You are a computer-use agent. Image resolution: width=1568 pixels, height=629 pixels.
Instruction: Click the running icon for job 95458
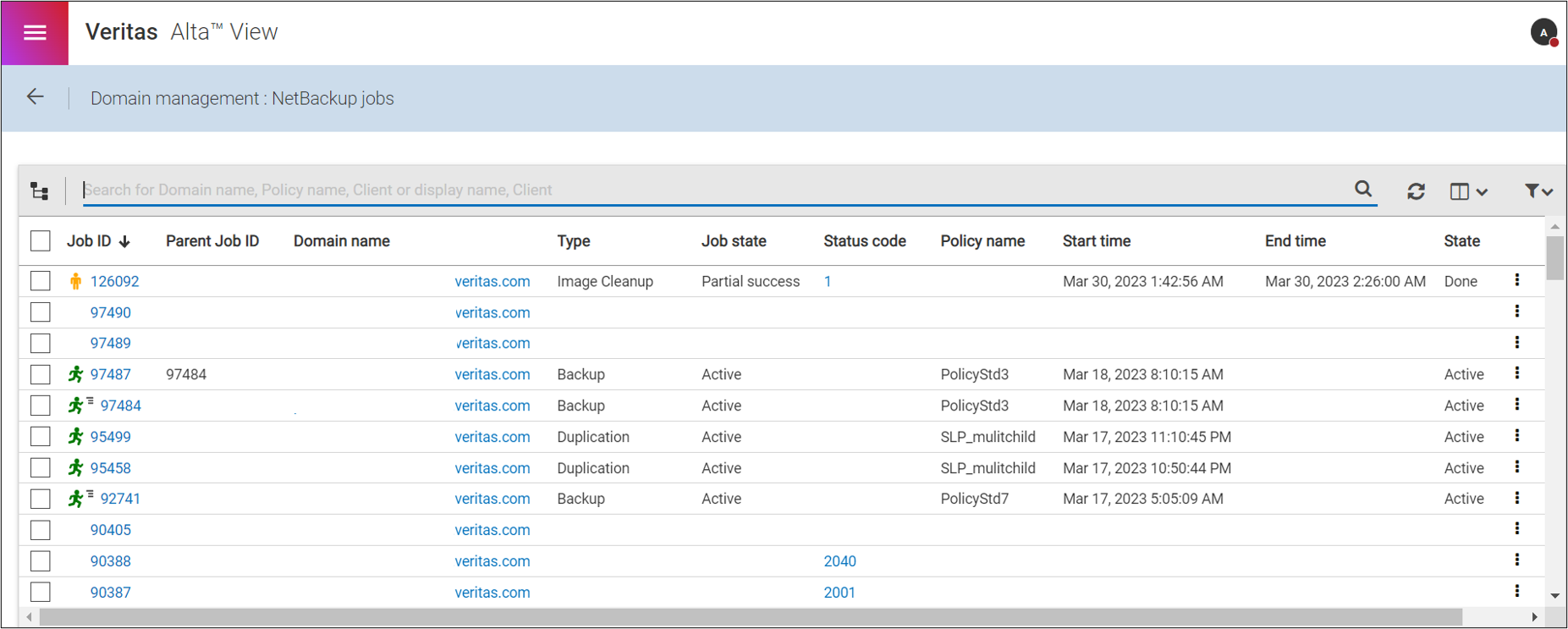tap(76, 467)
